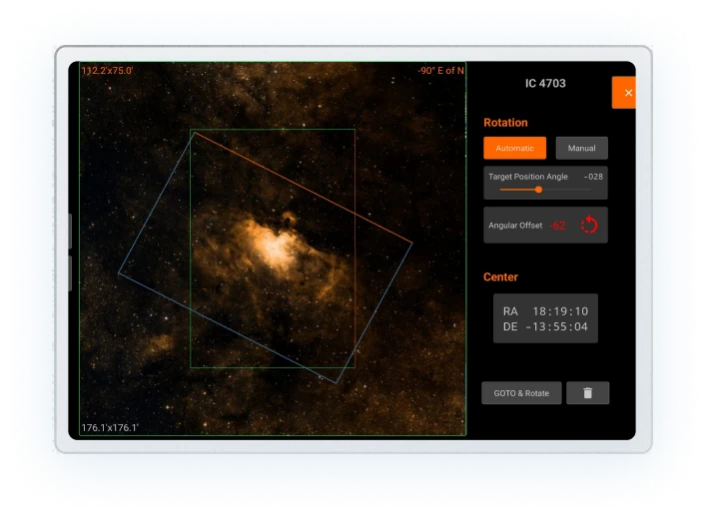Click the -028 target position angle value
The height and width of the screenshot is (518, 707).
[593, 177]
